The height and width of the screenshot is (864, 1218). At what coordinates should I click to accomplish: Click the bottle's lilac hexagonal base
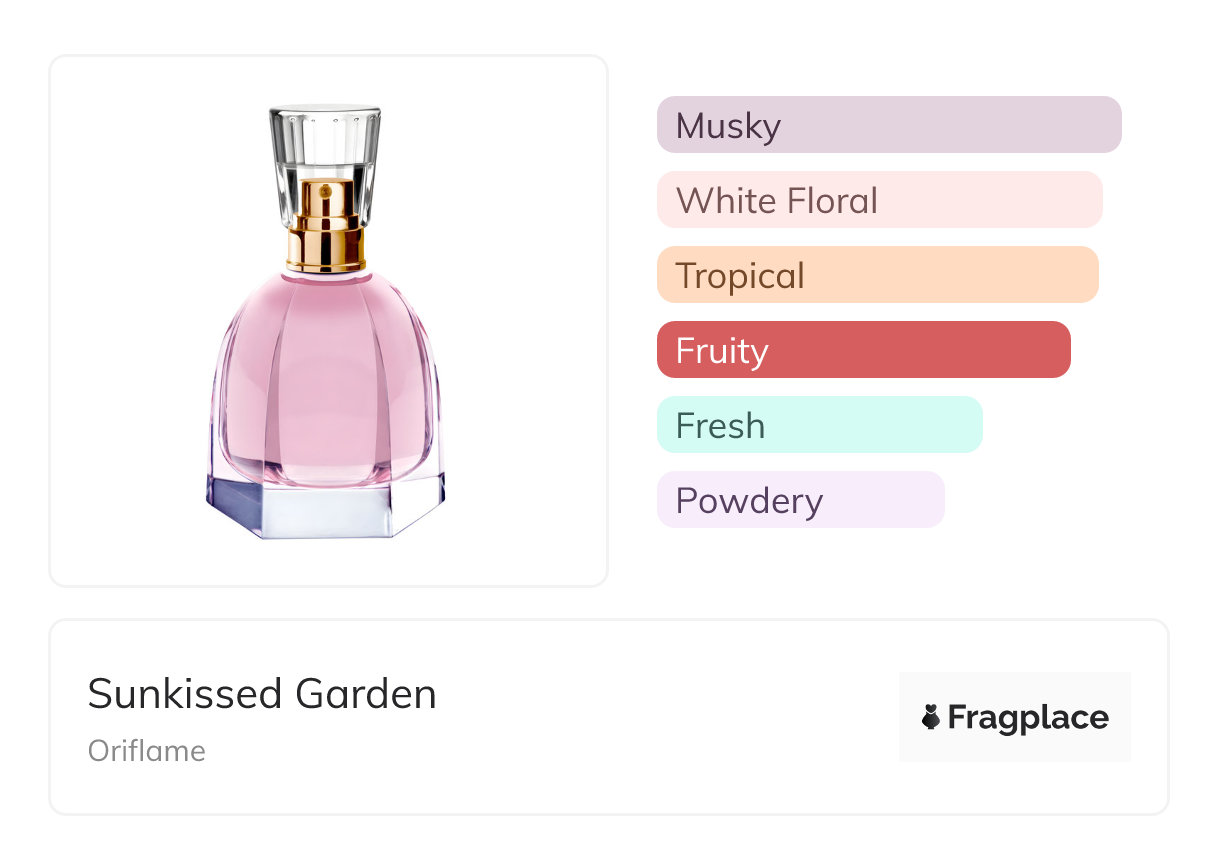click(325, 508)
